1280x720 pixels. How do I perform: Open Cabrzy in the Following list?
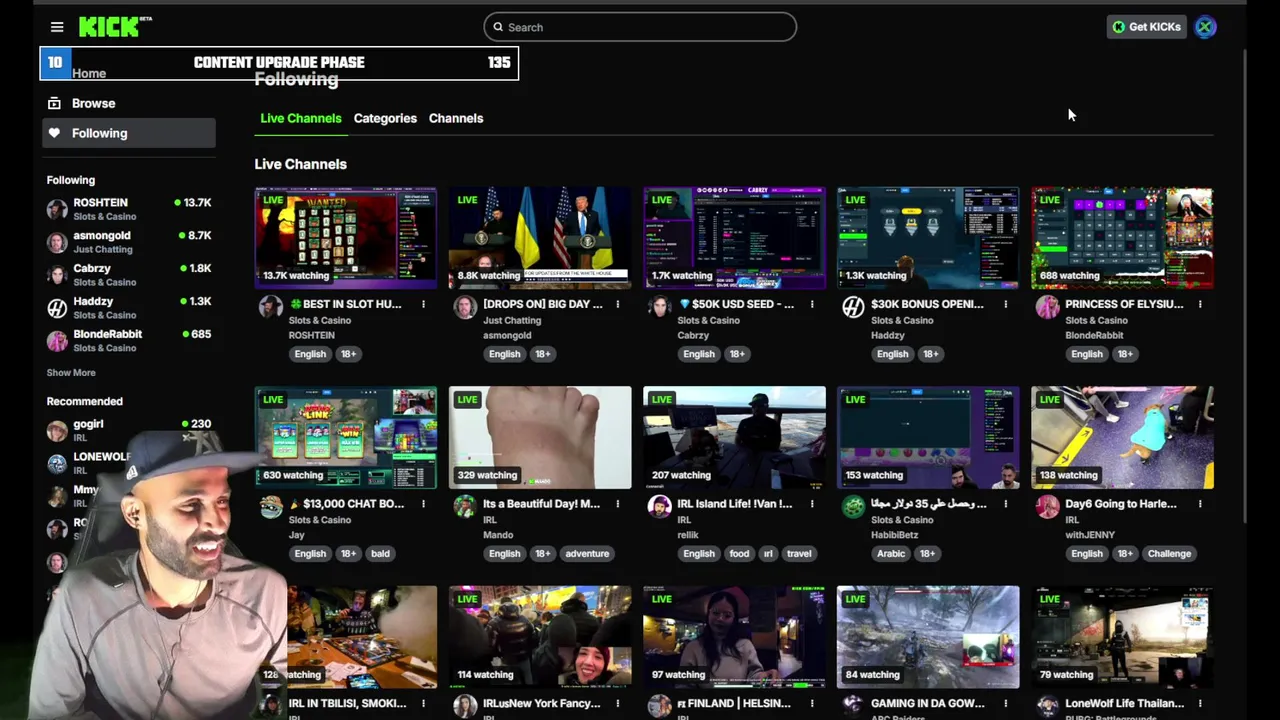(128, 274)
